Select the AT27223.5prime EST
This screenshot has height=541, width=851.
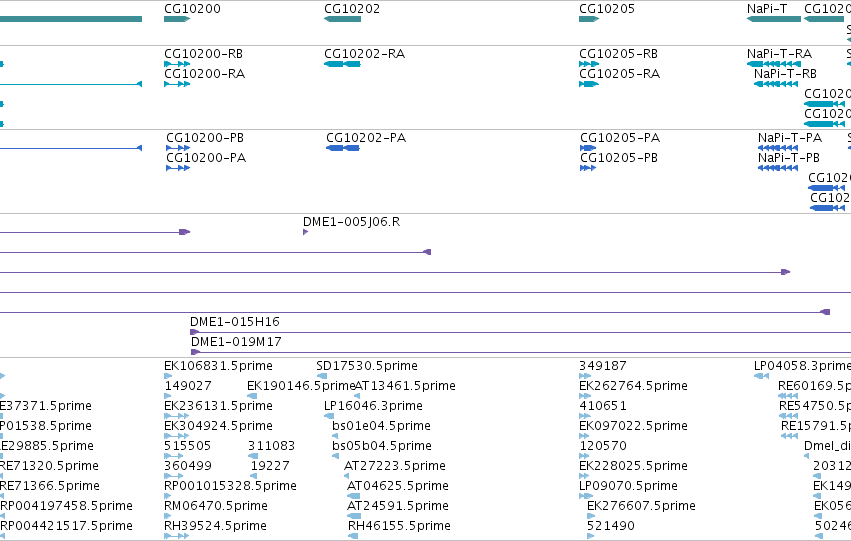346,476
